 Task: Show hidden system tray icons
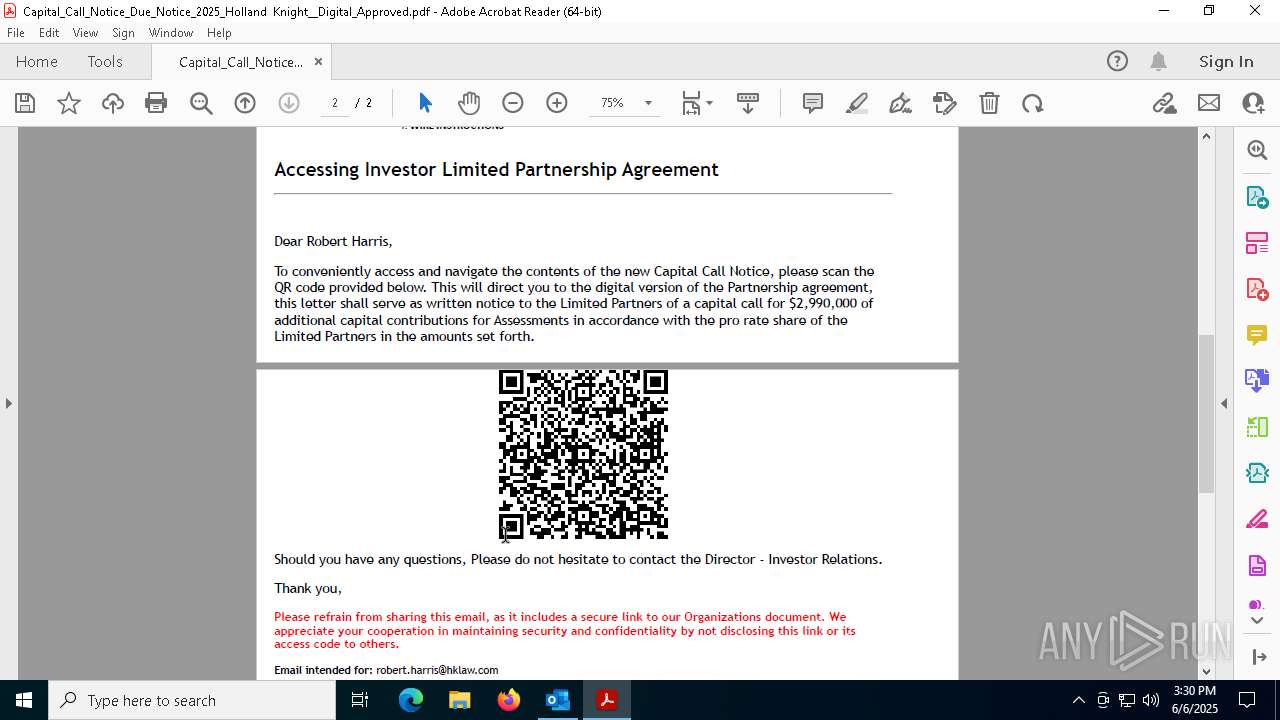point(1078,700)
